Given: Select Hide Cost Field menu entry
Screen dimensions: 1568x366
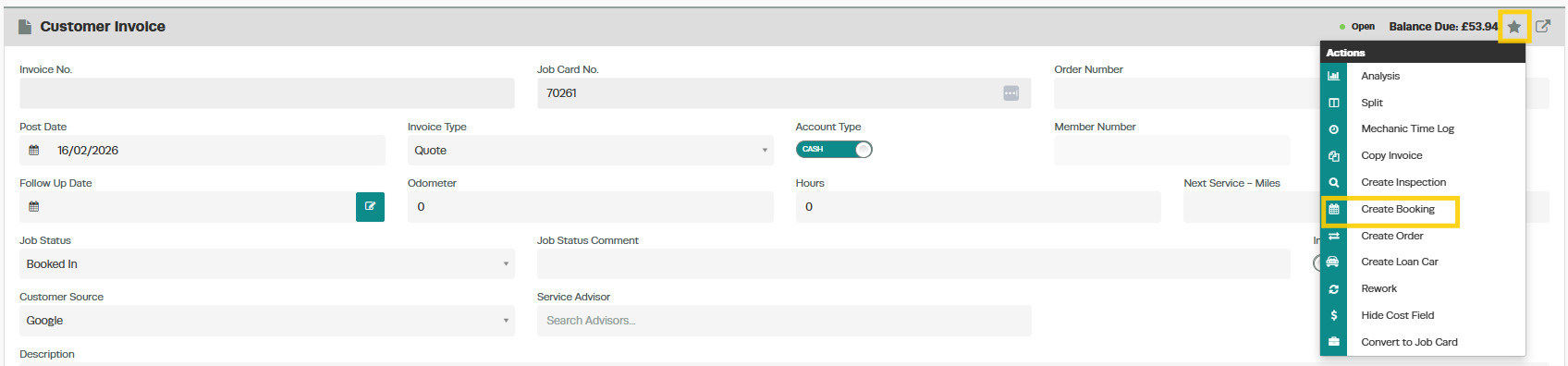Looking at the screenshot, I should 1397,315.
